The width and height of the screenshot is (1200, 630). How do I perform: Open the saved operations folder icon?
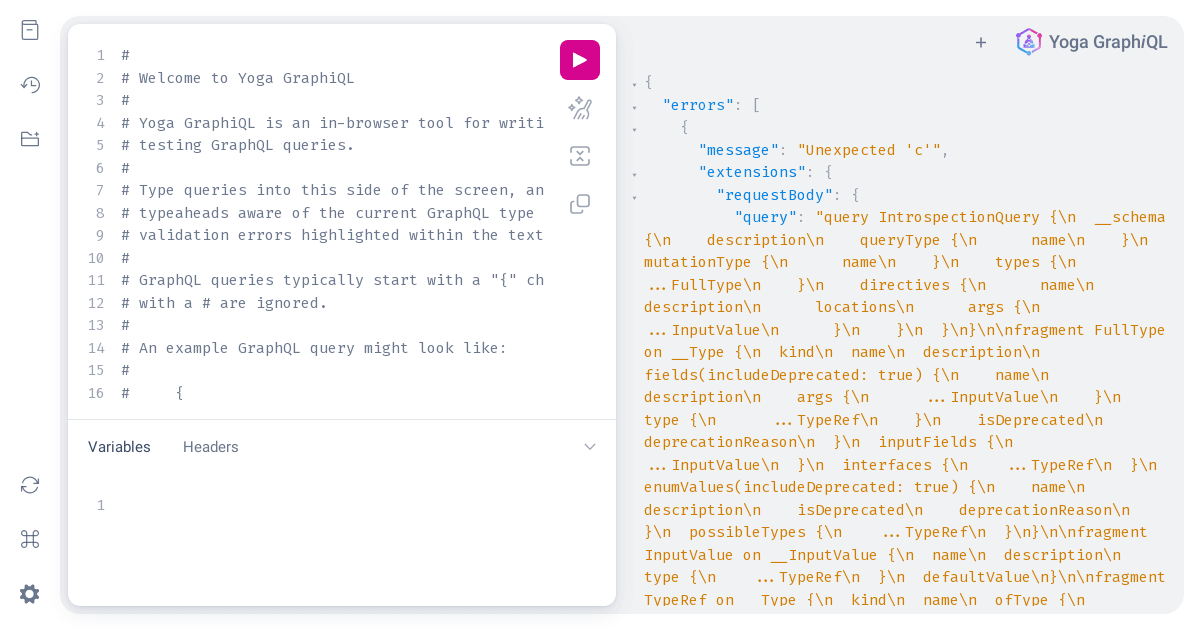tap(29, 139)
